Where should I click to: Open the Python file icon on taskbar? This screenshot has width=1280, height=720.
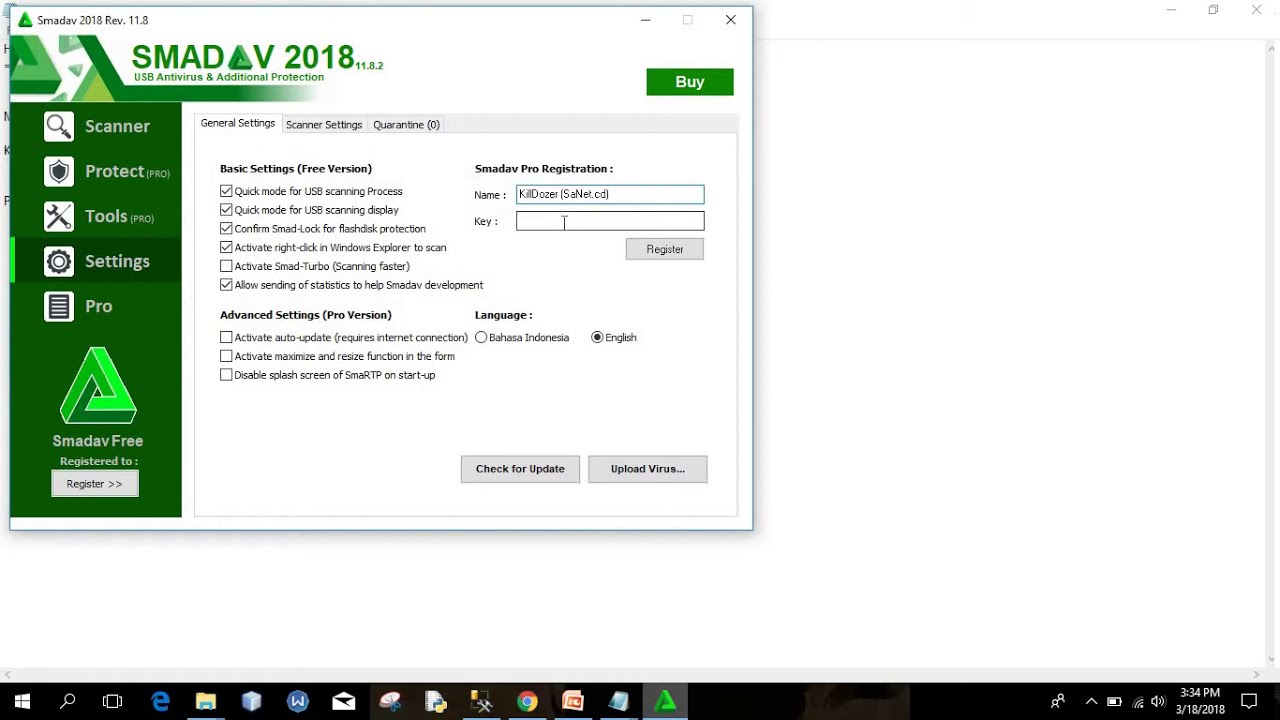[x=435, y=702]
